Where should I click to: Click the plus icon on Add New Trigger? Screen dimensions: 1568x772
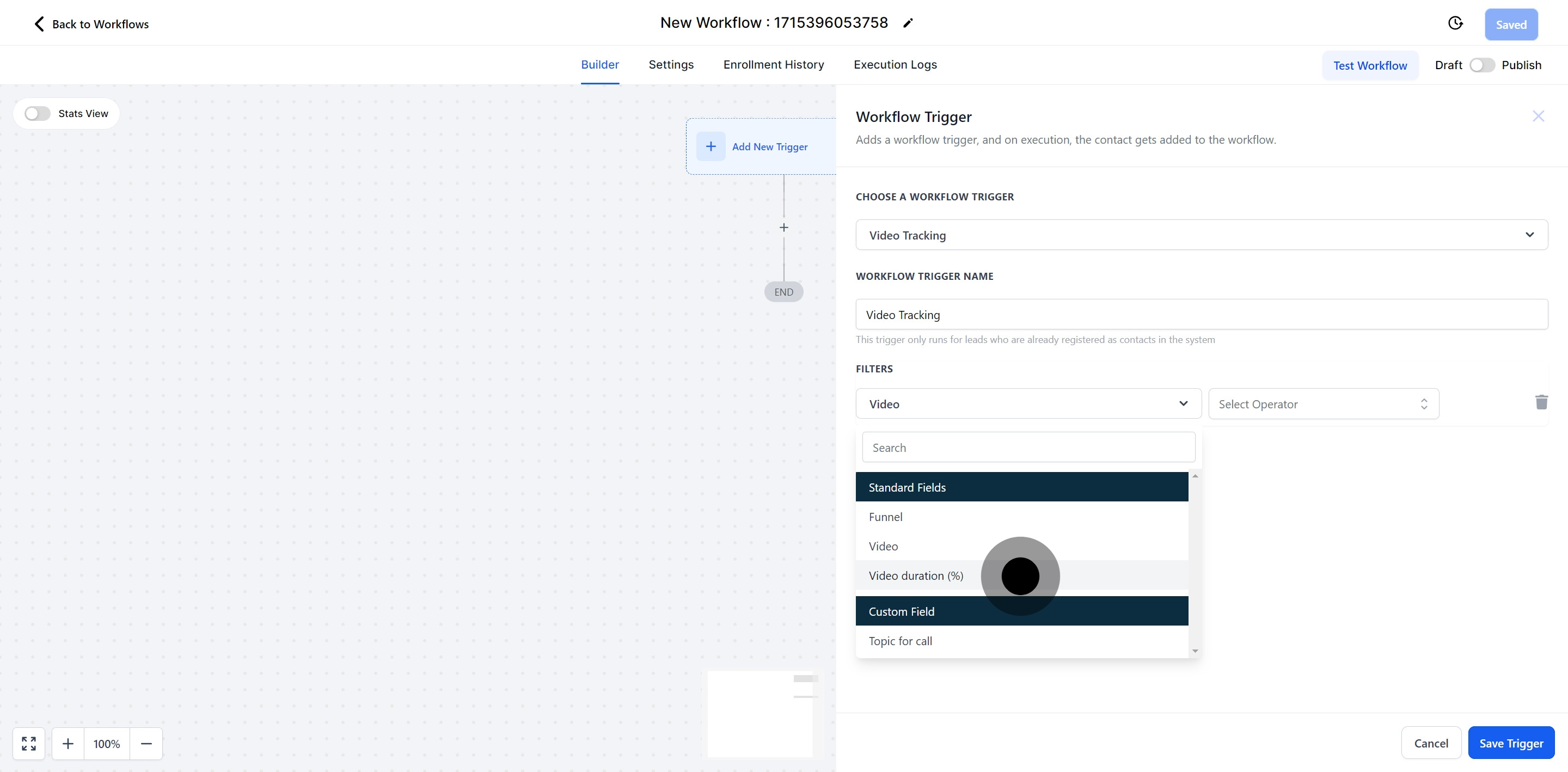(x=710, y=146)
